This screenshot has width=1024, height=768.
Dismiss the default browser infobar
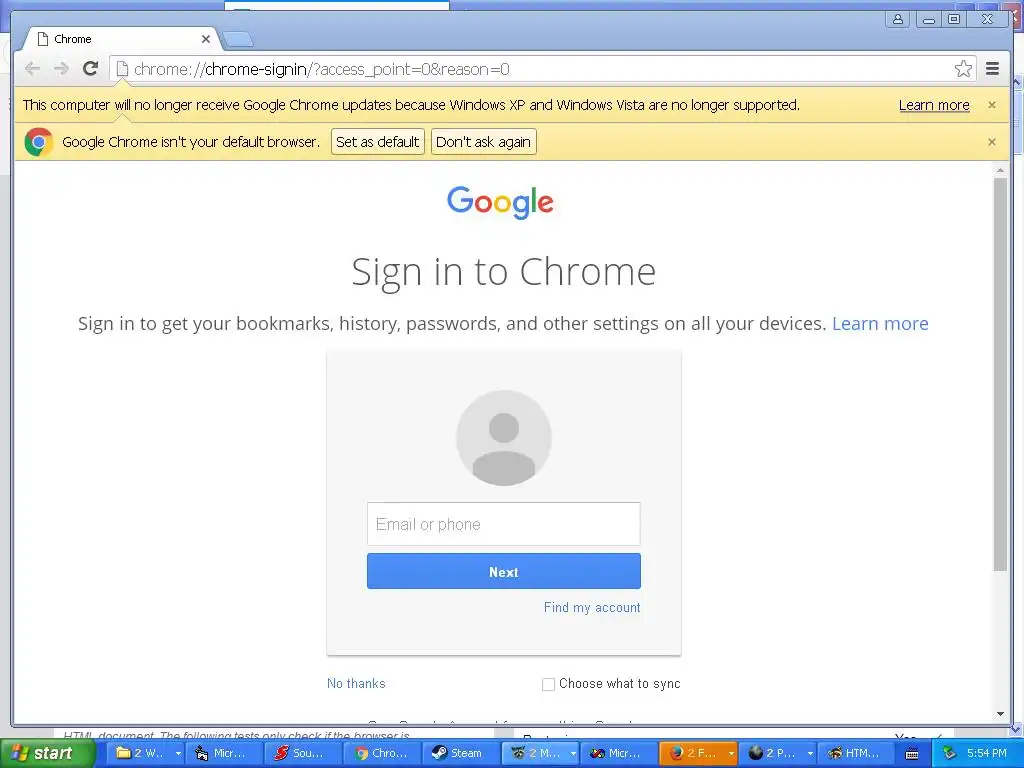(991, 142)
